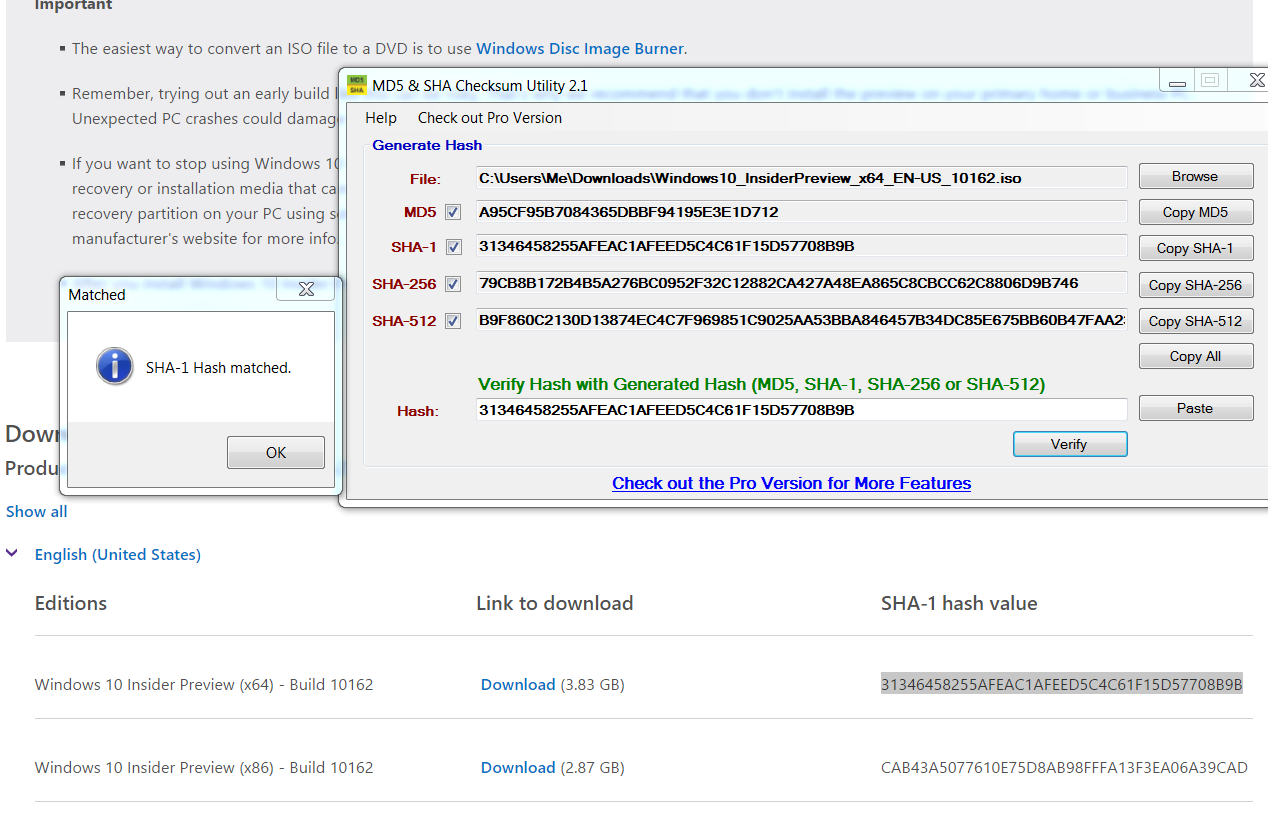Viewport: 1268px width, 817px height.
Task: Click the English (United States) language link
Action: click(118, 554)
